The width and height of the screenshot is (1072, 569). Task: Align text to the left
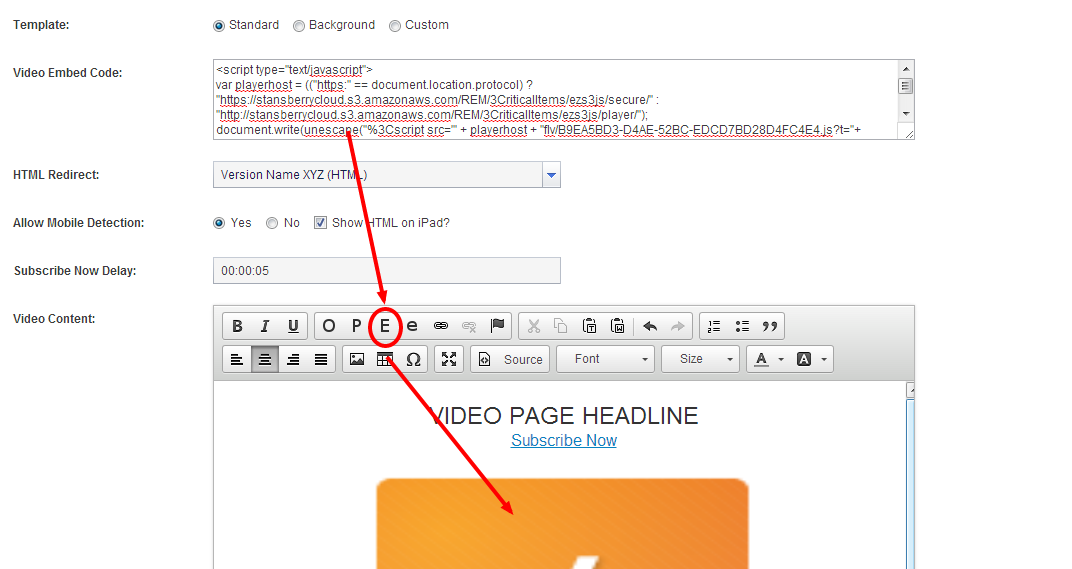[x=237, y=359]
